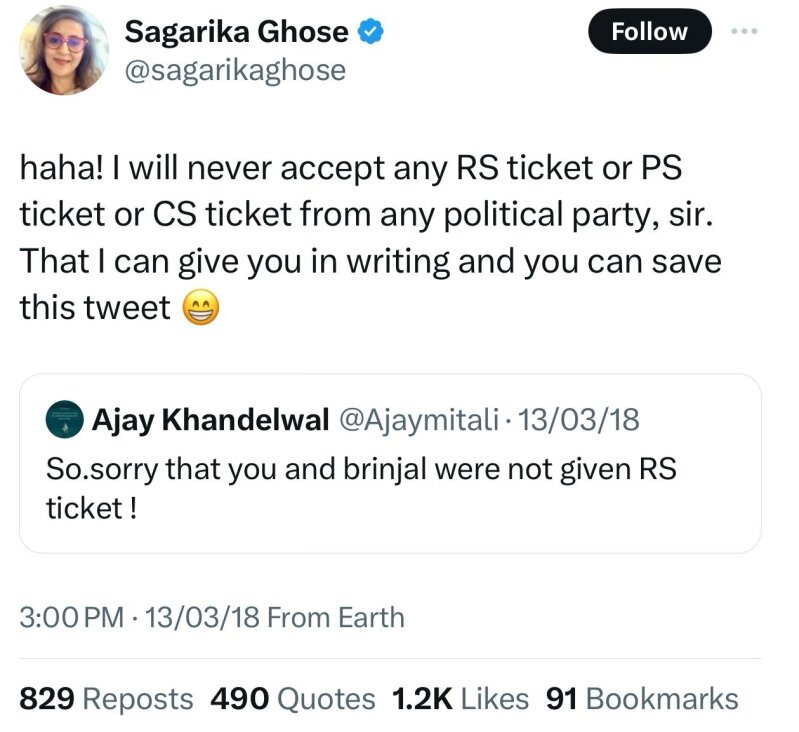This screenshot has width=799, height=732.
Task: Click the 3:00 PM timestamp
Action: (71, 617)
